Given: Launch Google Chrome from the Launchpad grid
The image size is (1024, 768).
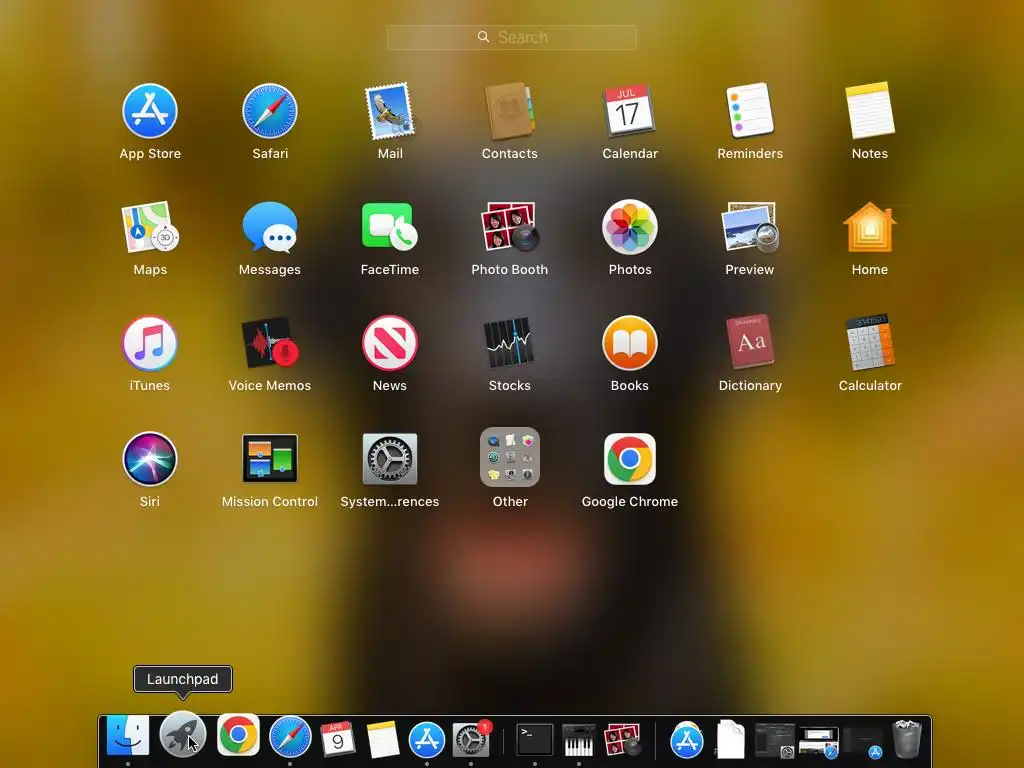Looking at the screenshot, I should 630,458.
